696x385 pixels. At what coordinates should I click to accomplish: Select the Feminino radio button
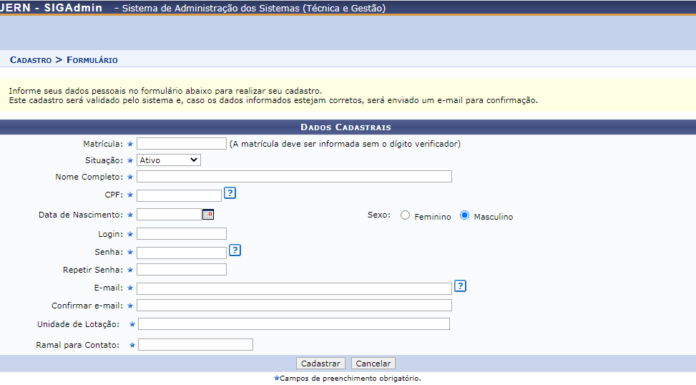405,215
